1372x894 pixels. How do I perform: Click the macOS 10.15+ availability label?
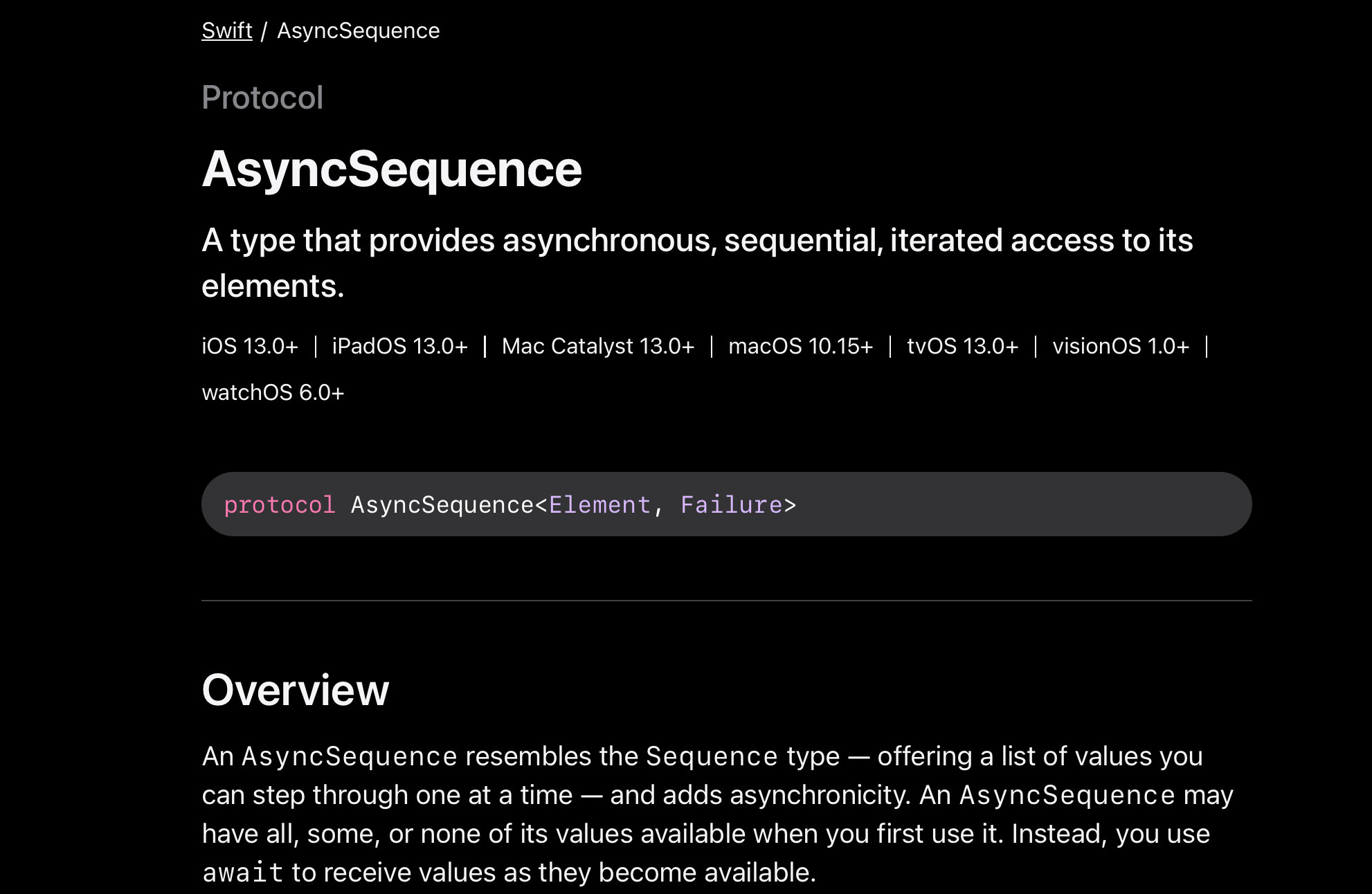[801, 346]
